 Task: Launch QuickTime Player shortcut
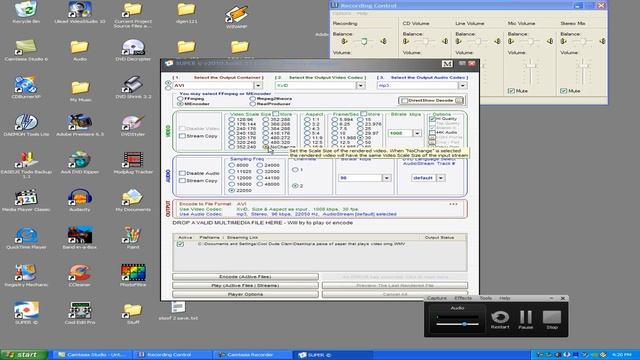[26, 238]
